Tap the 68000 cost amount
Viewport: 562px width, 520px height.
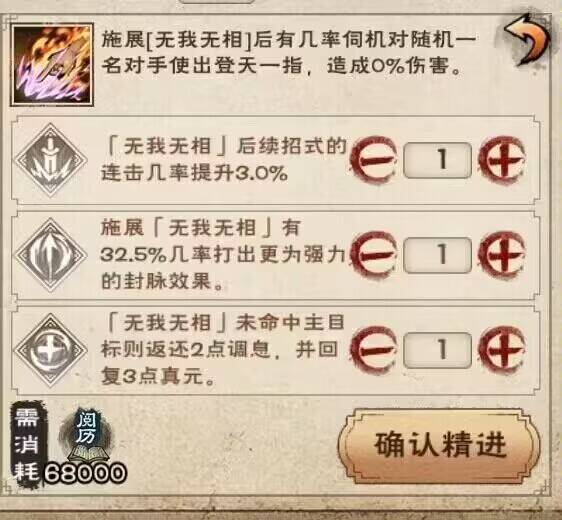tap(85, 473)
